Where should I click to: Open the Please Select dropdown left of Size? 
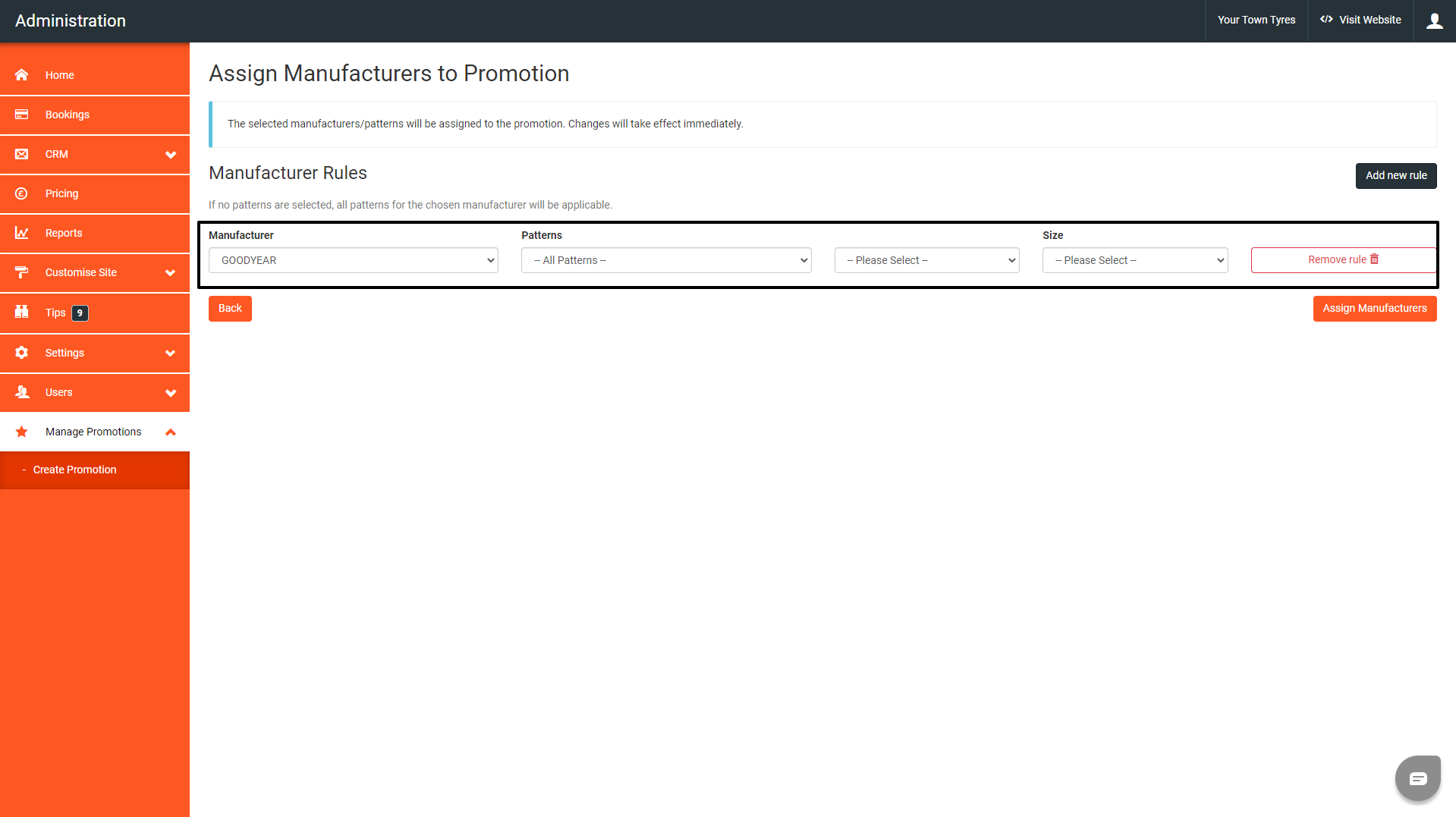pyautogui.click(x=926, y=260)
